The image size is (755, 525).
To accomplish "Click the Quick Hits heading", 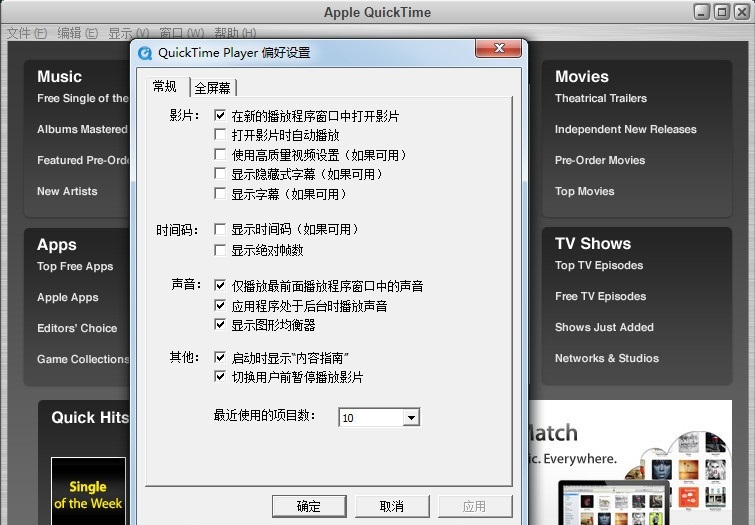I will tap(90, 418).
